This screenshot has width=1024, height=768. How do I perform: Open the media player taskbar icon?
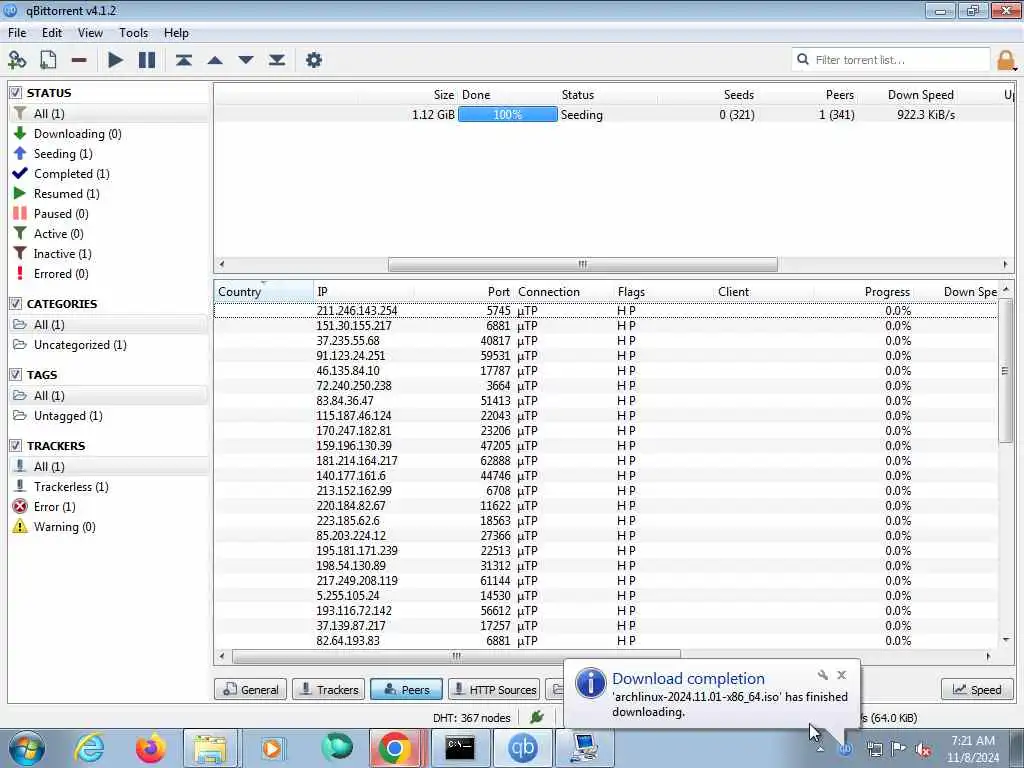[272, 748]
